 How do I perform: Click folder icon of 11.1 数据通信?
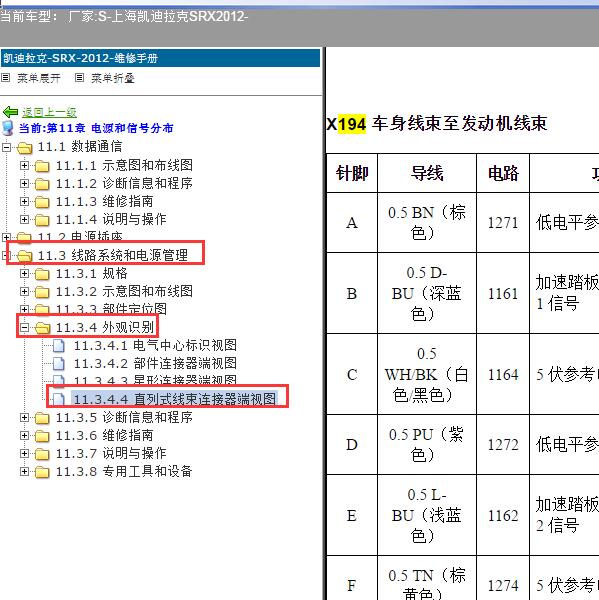24,148
